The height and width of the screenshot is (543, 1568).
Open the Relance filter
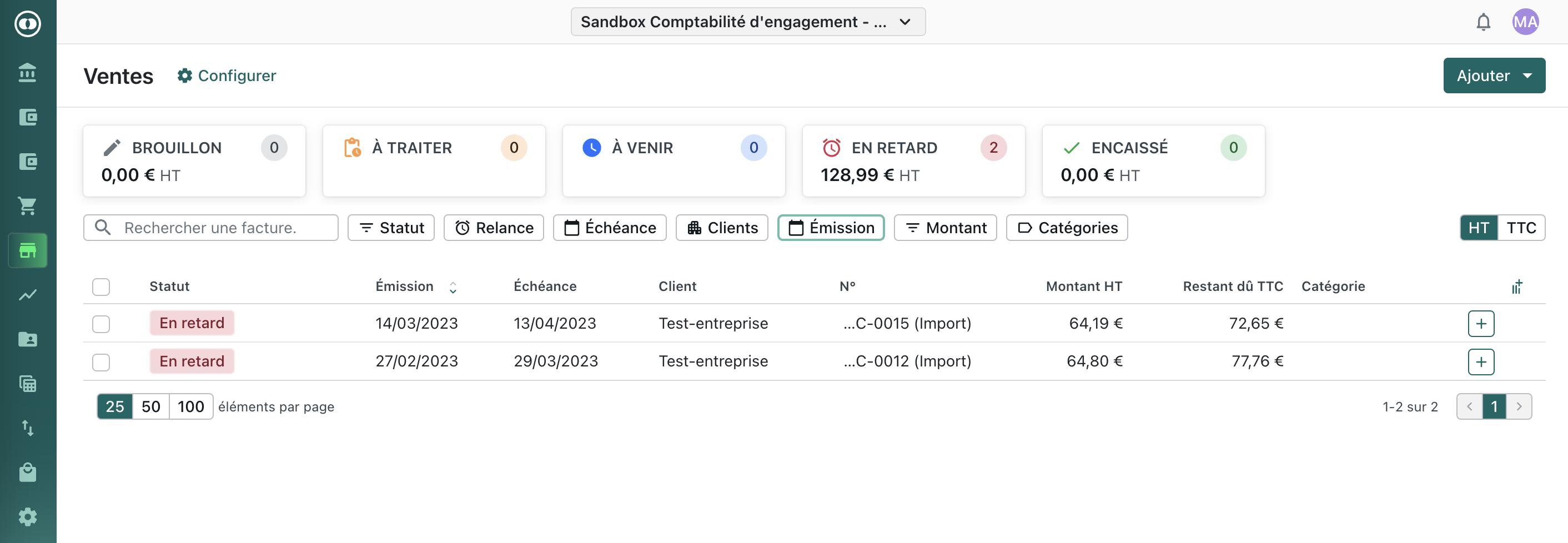494,228
